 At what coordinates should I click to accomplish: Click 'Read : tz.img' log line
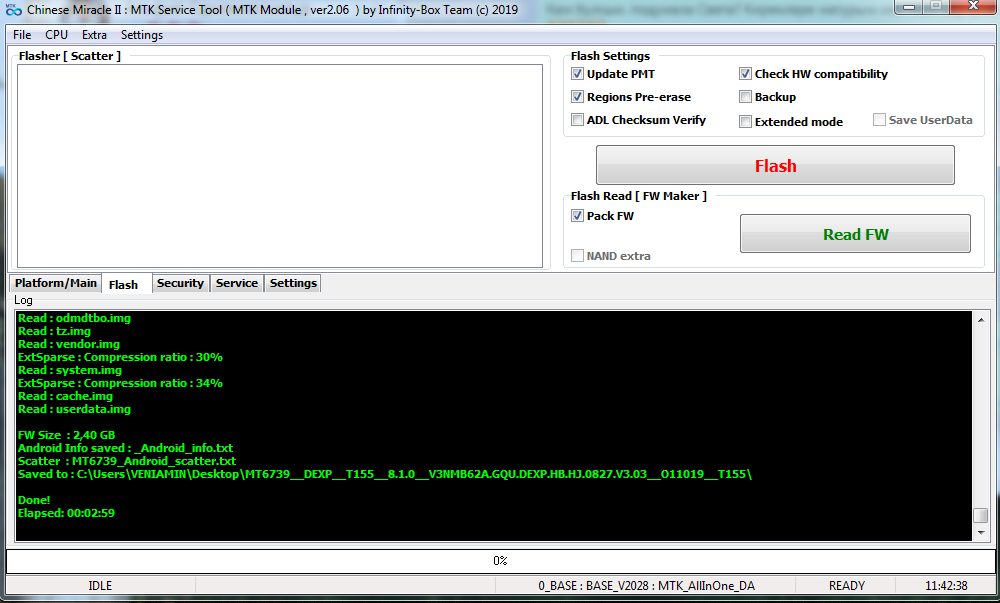coord(54,331)
